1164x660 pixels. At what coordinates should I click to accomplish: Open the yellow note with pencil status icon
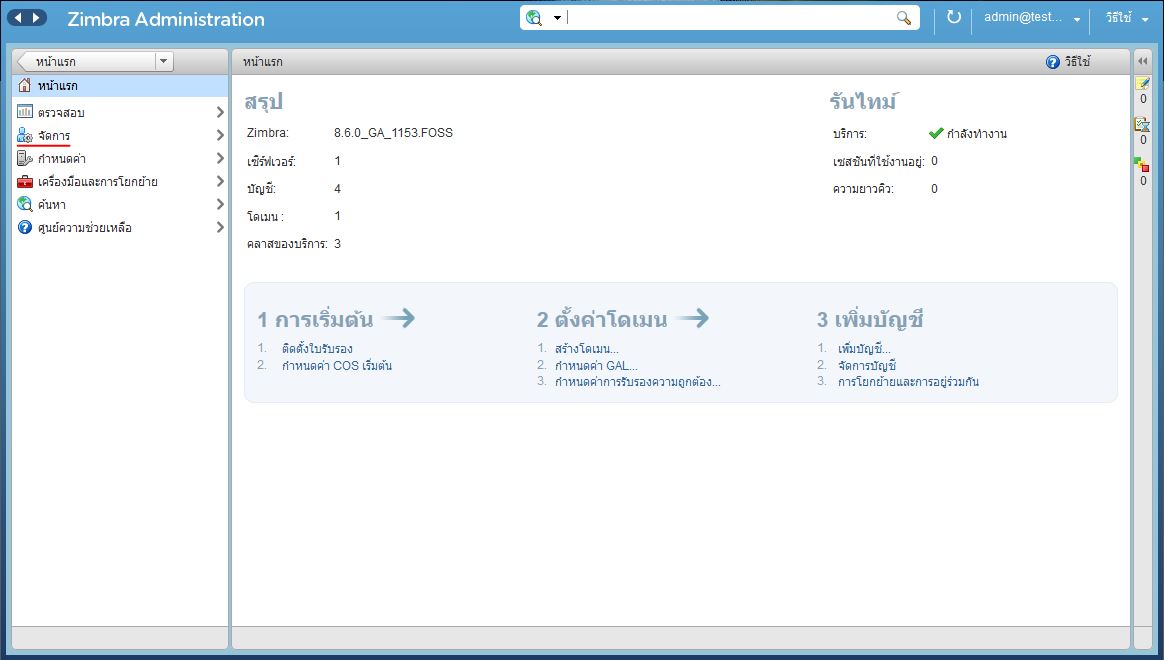[x=1142, y=83]
